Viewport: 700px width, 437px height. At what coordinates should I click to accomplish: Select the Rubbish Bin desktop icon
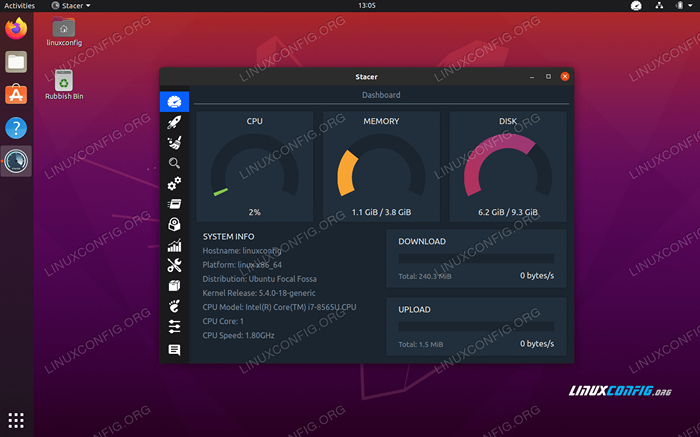point(64,85)
